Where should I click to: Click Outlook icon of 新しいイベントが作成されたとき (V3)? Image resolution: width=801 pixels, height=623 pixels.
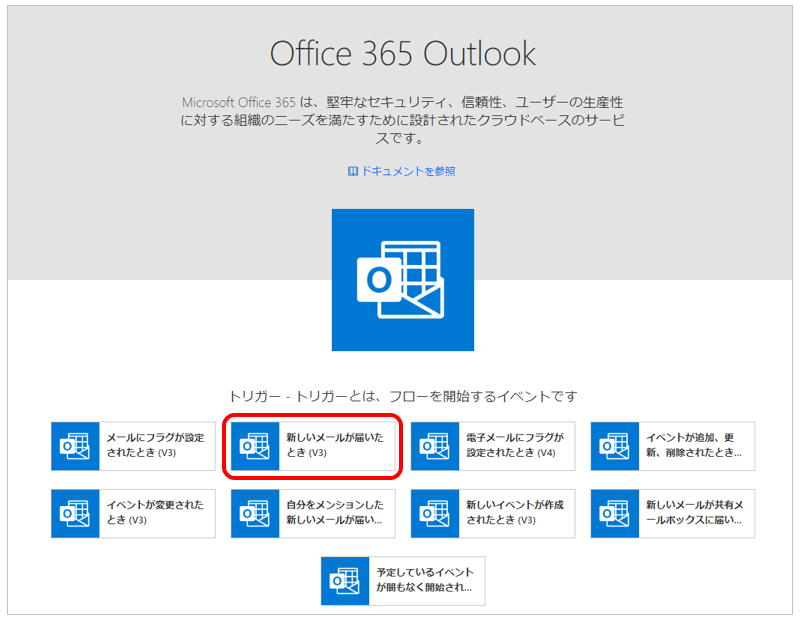(x=435, y=513)
